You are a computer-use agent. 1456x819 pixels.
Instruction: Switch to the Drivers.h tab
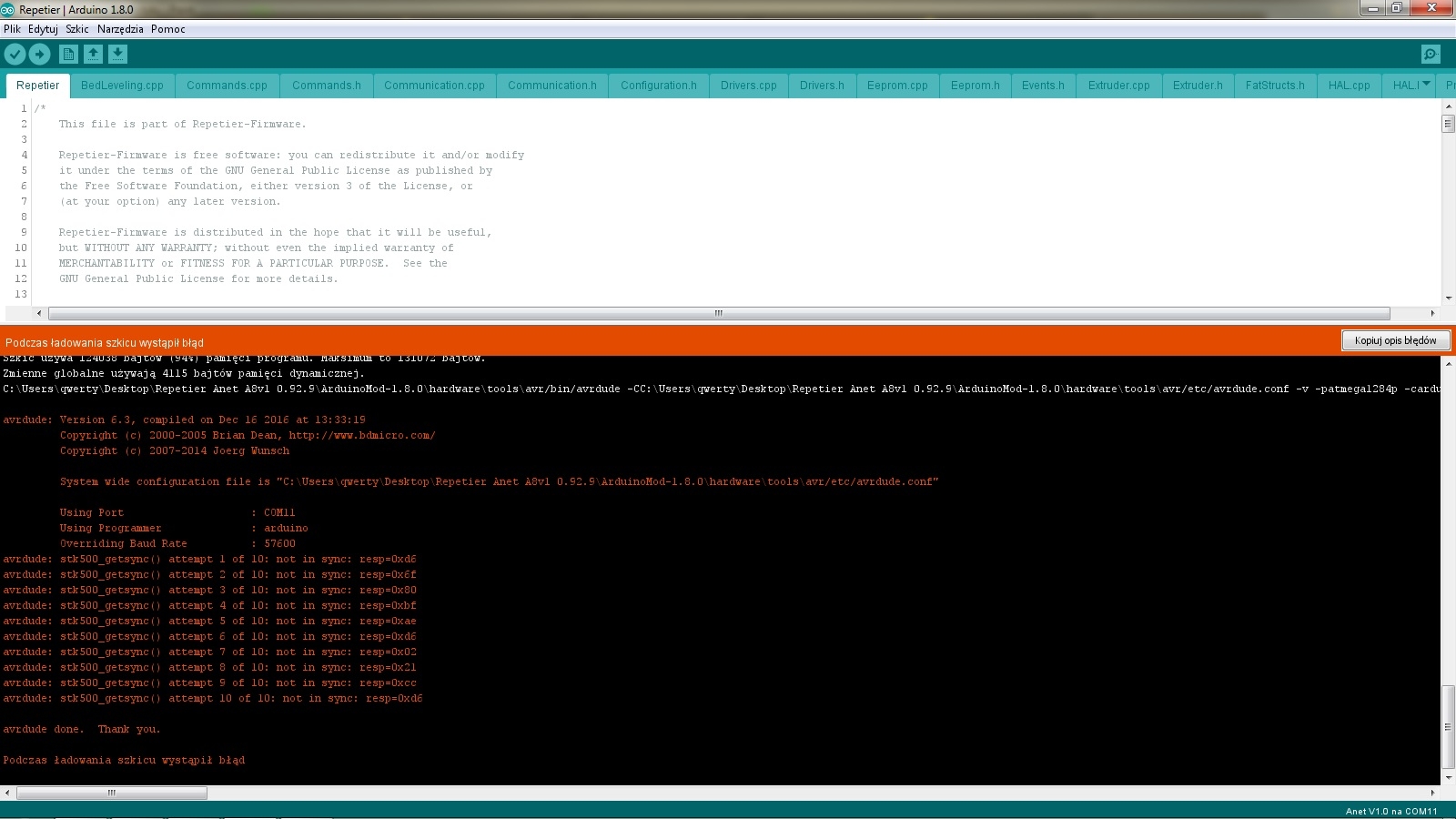tap(822, 86)
